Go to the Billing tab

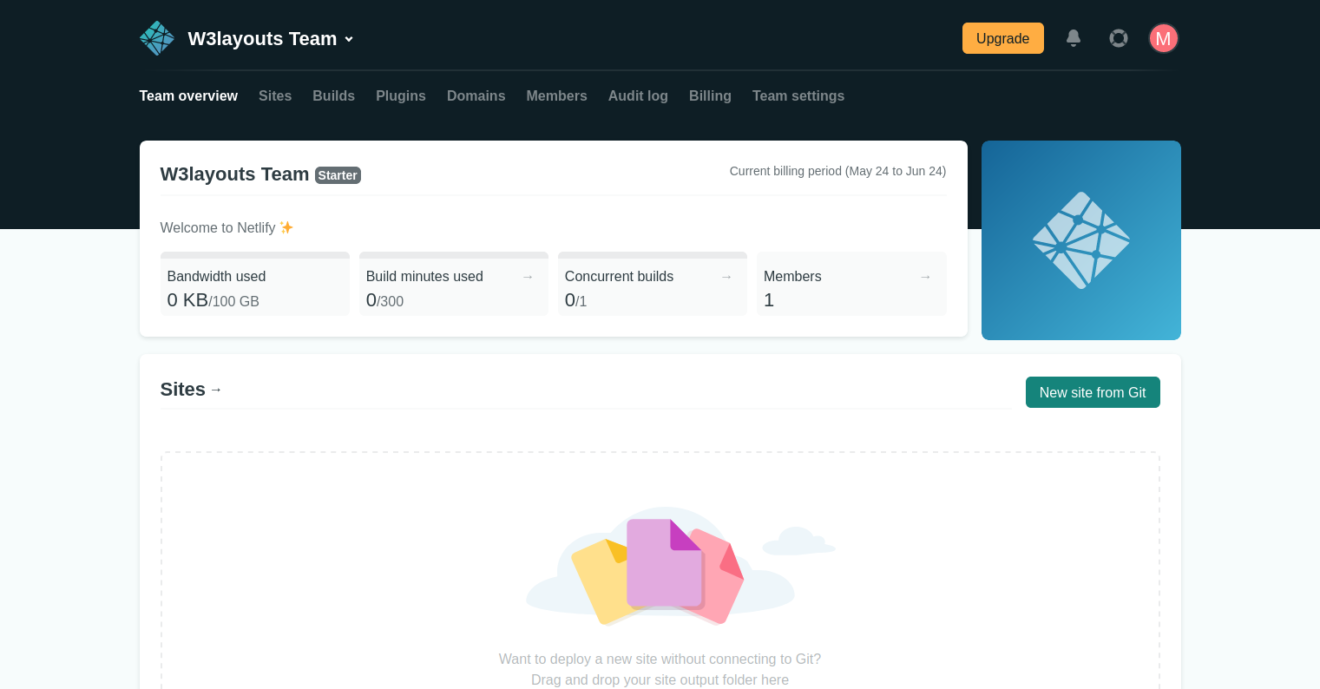coord(710,96)
